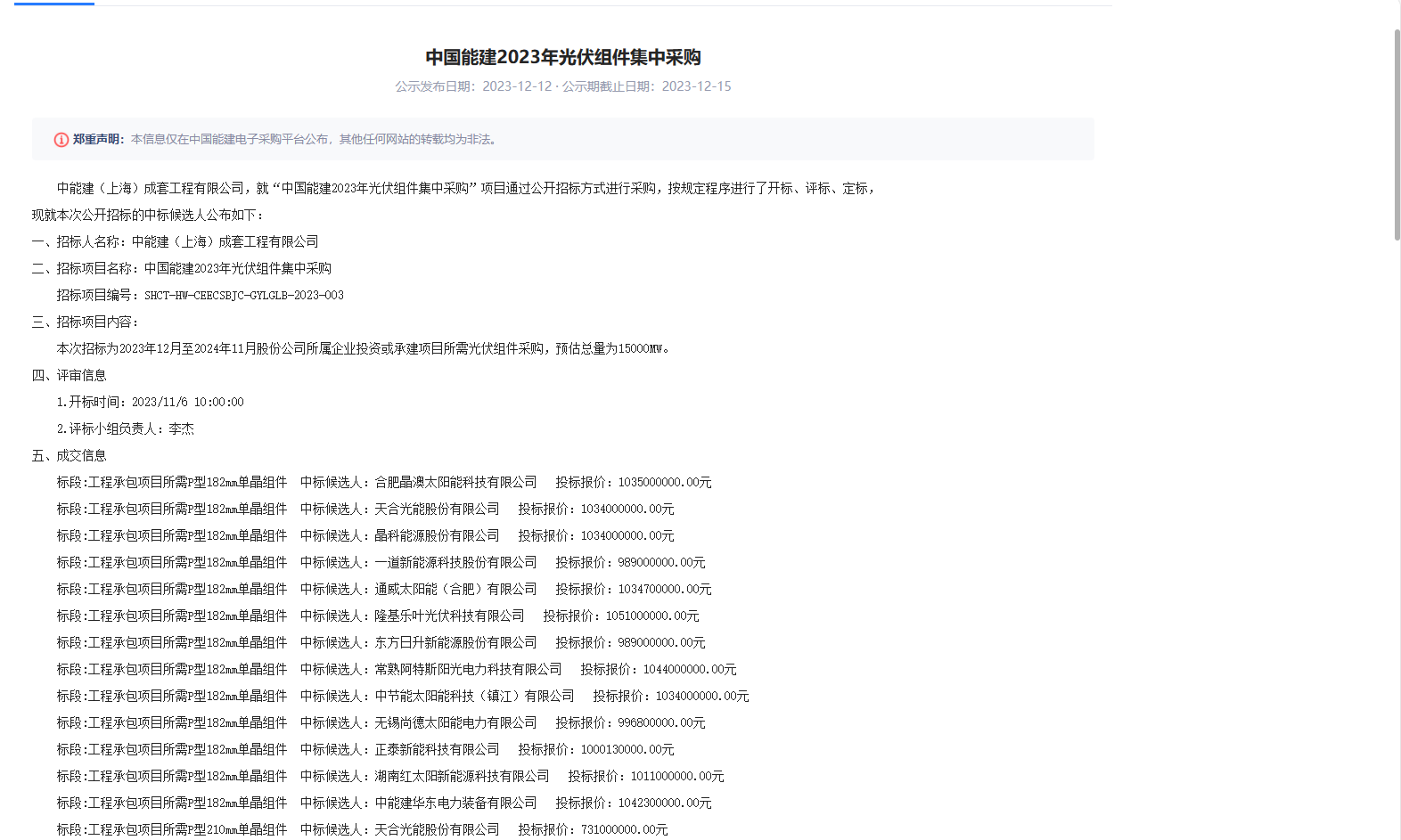Click the bold 郑重声明 label
Image resolution: width=1401 pixels, height=840 pixels.
point(99,139)
